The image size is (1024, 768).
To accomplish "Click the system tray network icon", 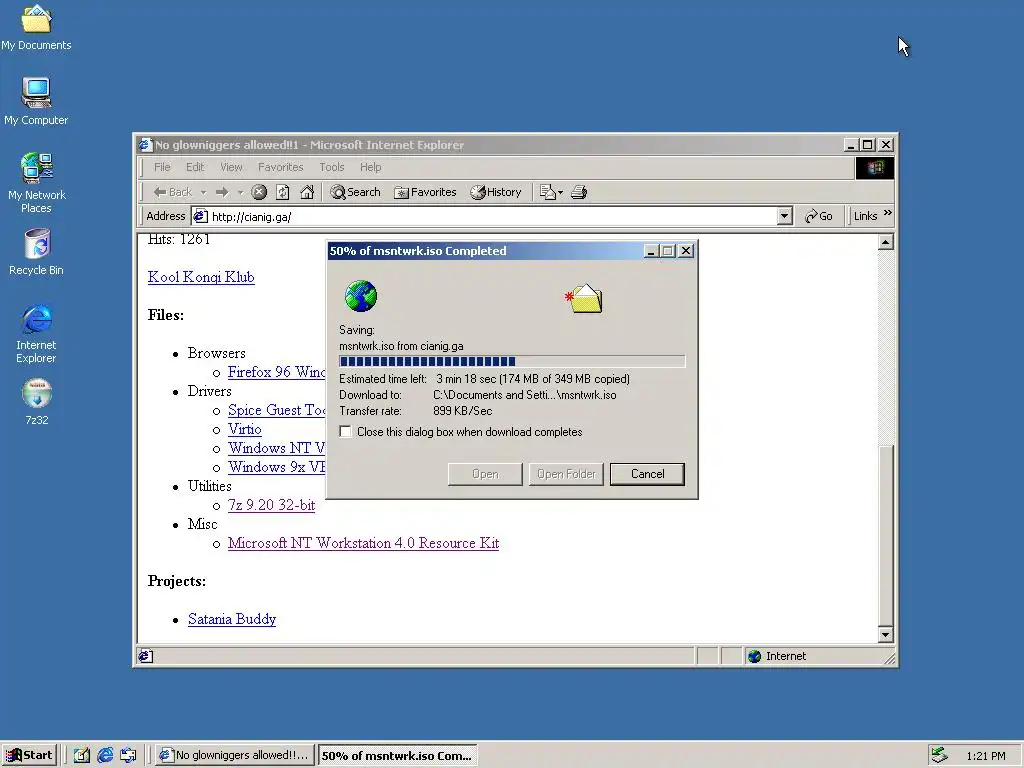I will tap(940, 755).
